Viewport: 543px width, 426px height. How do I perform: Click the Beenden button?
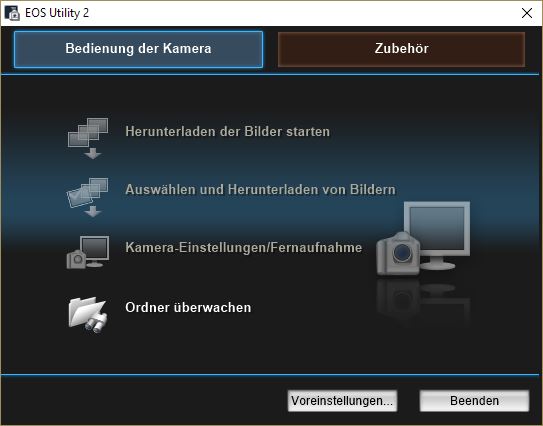tap(474, 401)
